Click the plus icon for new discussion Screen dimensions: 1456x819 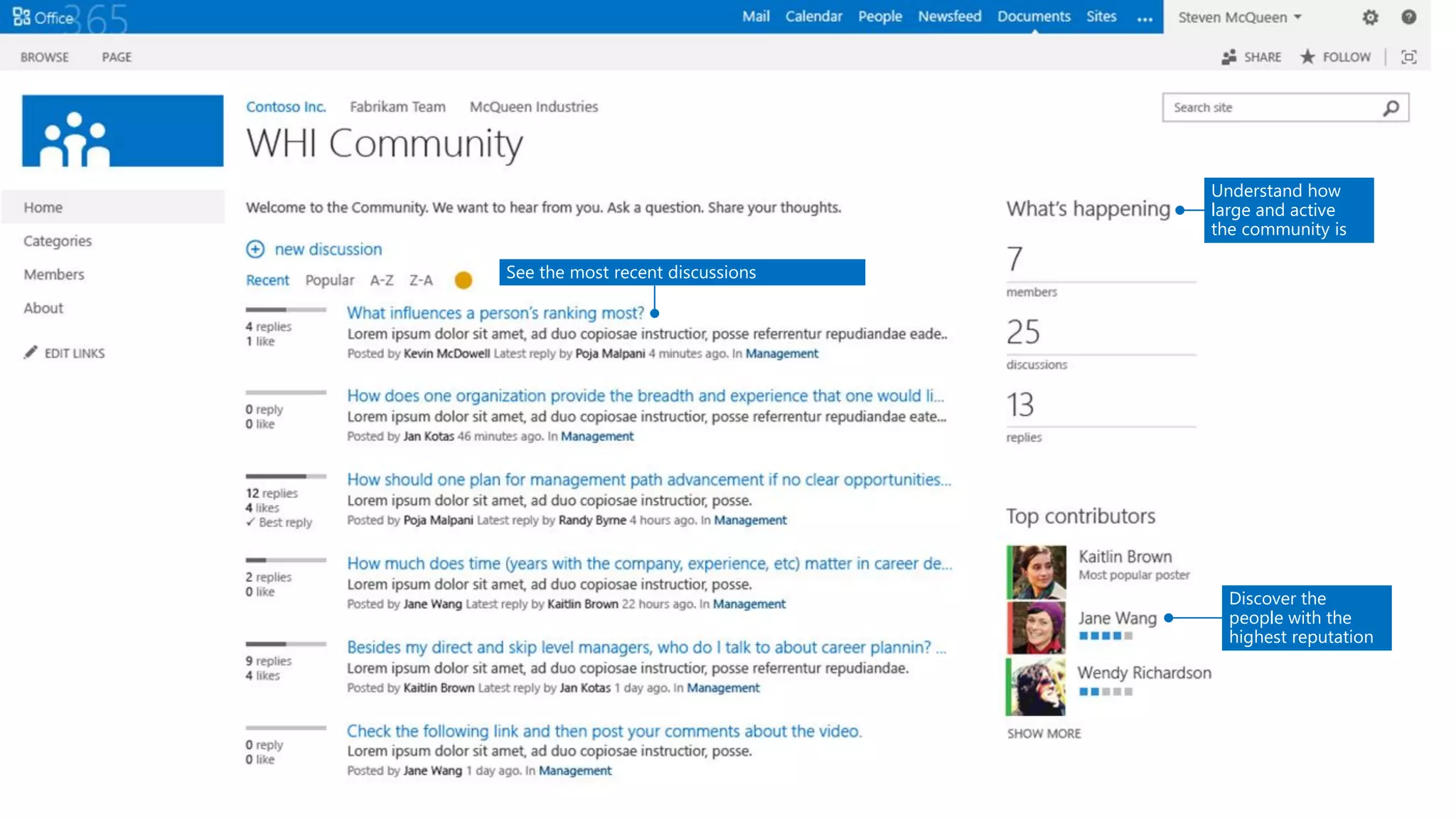tap(255, 249)
